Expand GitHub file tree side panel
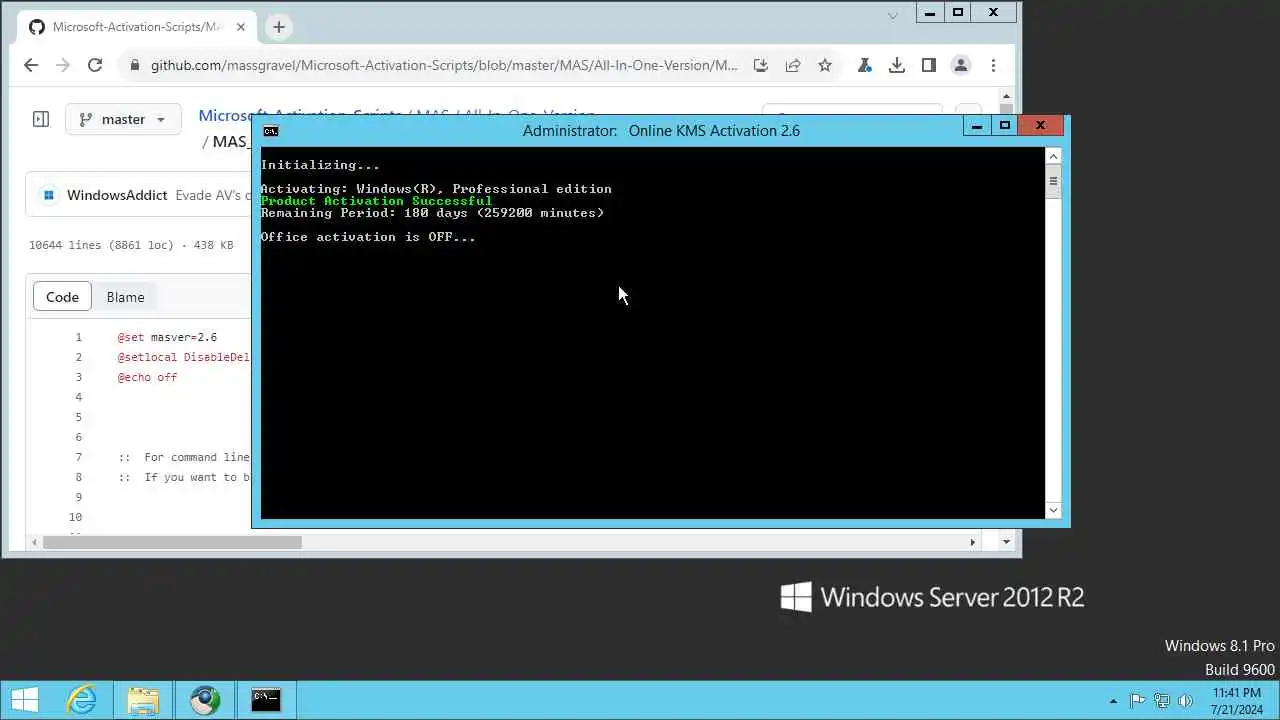The width and height of the screenshot is (1280, 720). point(41,119)
